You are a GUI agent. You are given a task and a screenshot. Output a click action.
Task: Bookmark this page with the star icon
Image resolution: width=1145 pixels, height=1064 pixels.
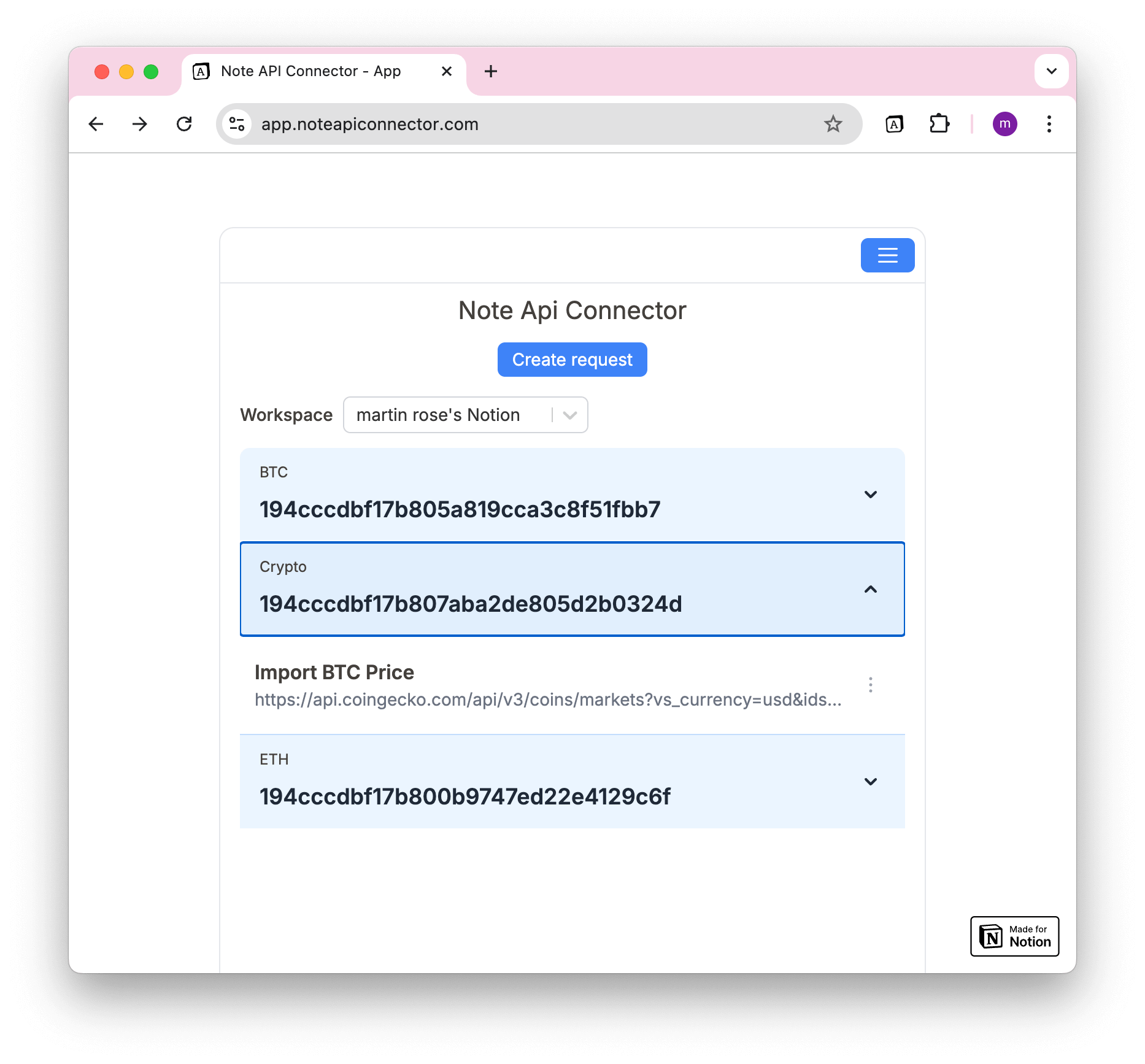tap(833, 124)
